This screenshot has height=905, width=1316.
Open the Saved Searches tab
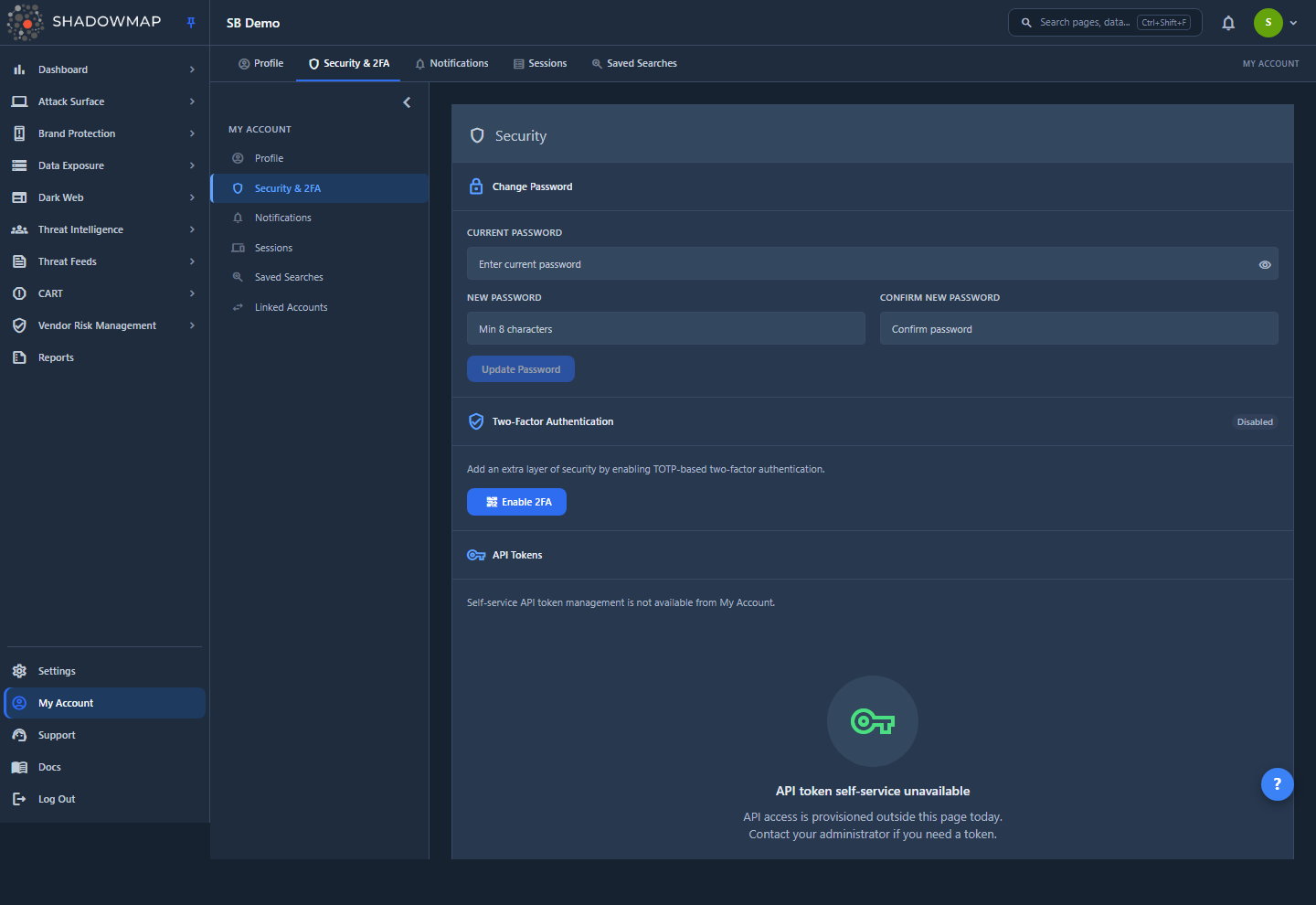click(634, 63)
